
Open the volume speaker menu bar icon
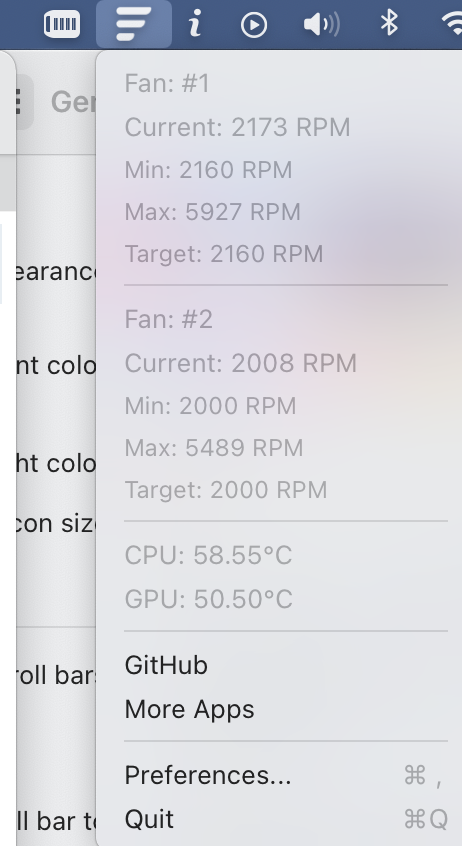pyautogui.click(x=322, y=24)
